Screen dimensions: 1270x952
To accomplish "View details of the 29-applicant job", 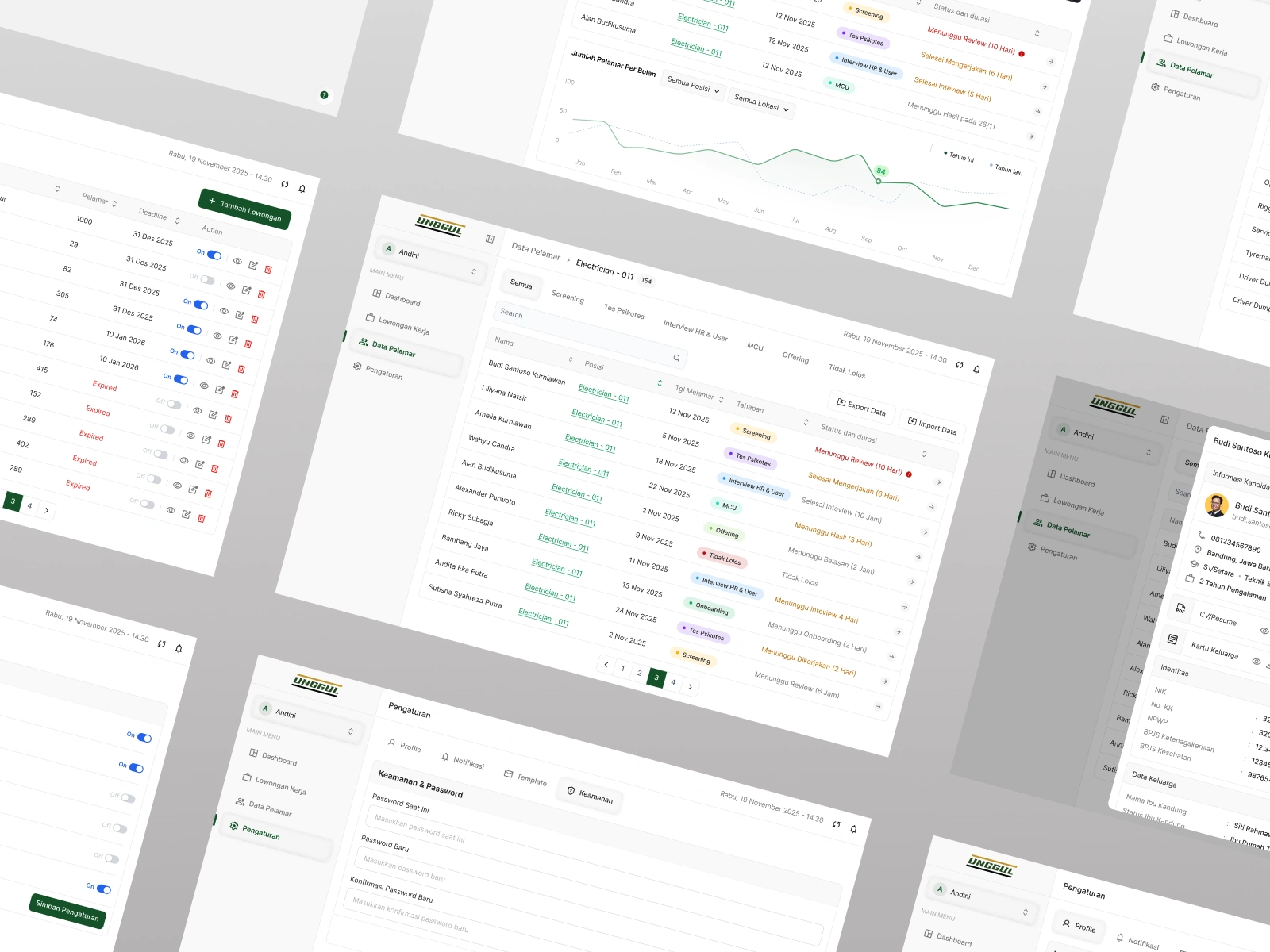I will pyautogui.click(x=231, y=286).
